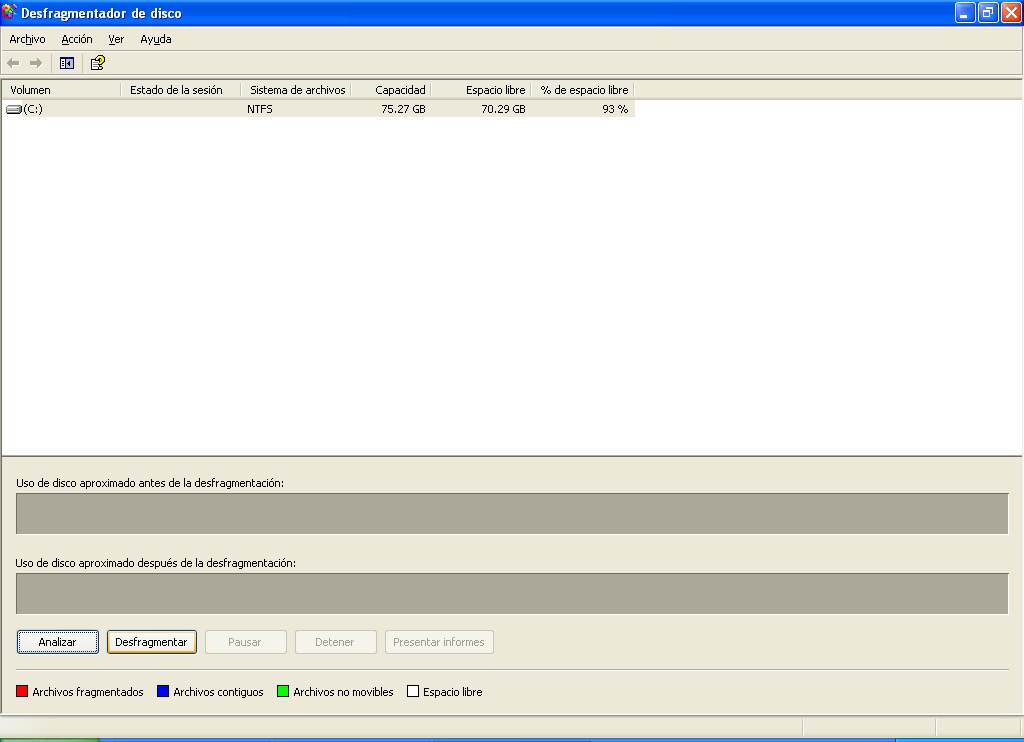Image resolution: width=1024 pixels, height=742 pixels.
Task: Click the blue Archivos contiguos swatch
Action: point(163,691)
